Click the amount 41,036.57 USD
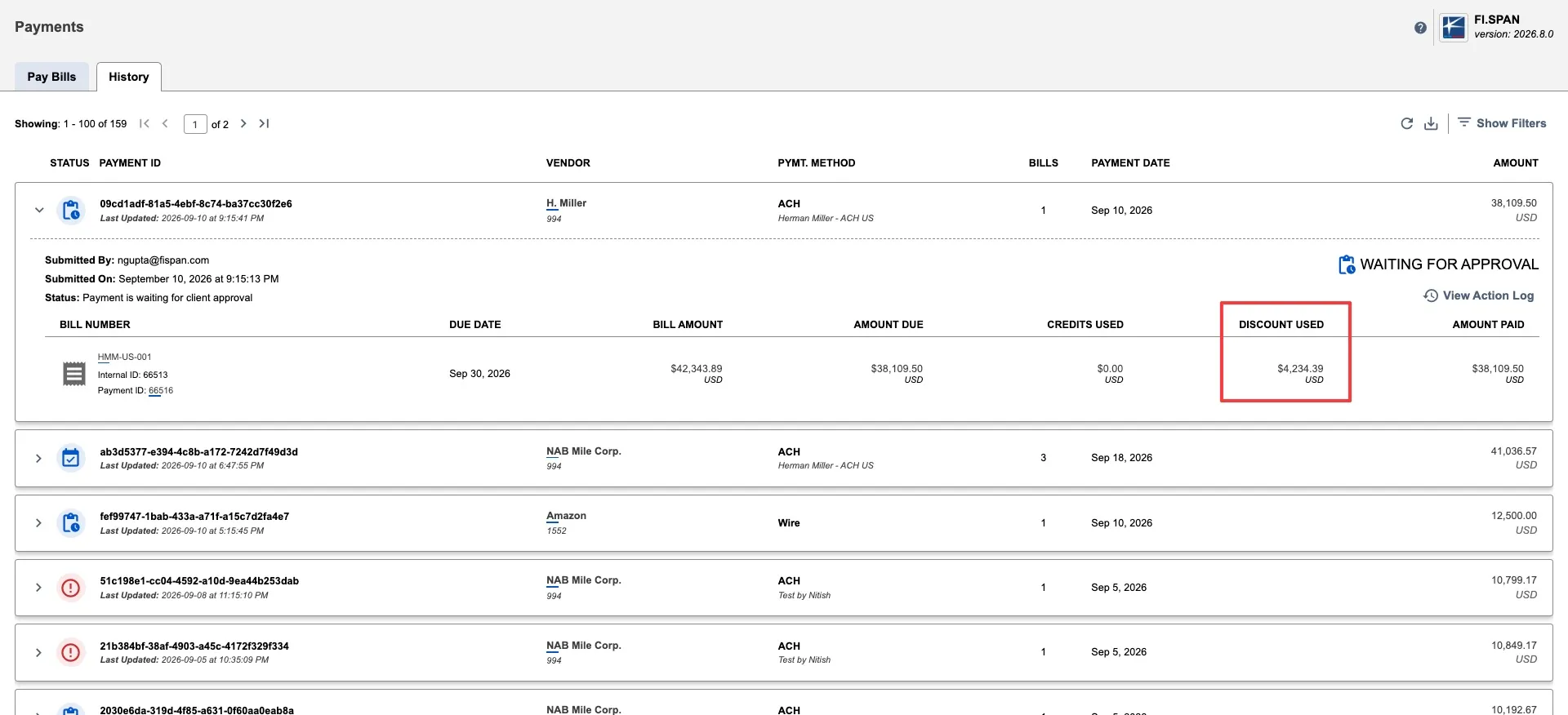This screenshot has width=1568, height=715. pos(1513,458)
